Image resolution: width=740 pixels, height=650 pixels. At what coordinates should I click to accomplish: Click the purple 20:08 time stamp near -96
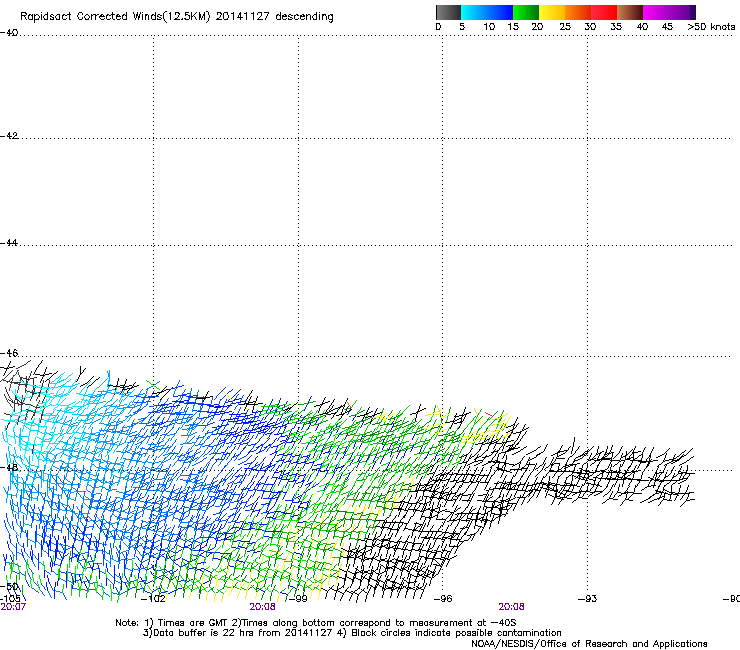click(512, 607)
